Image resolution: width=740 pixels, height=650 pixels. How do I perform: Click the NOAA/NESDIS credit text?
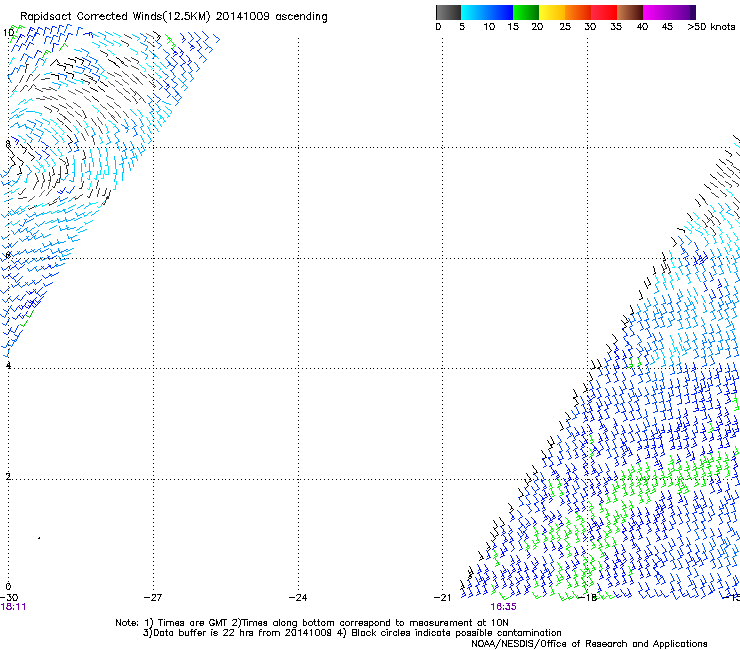point(589,644)
